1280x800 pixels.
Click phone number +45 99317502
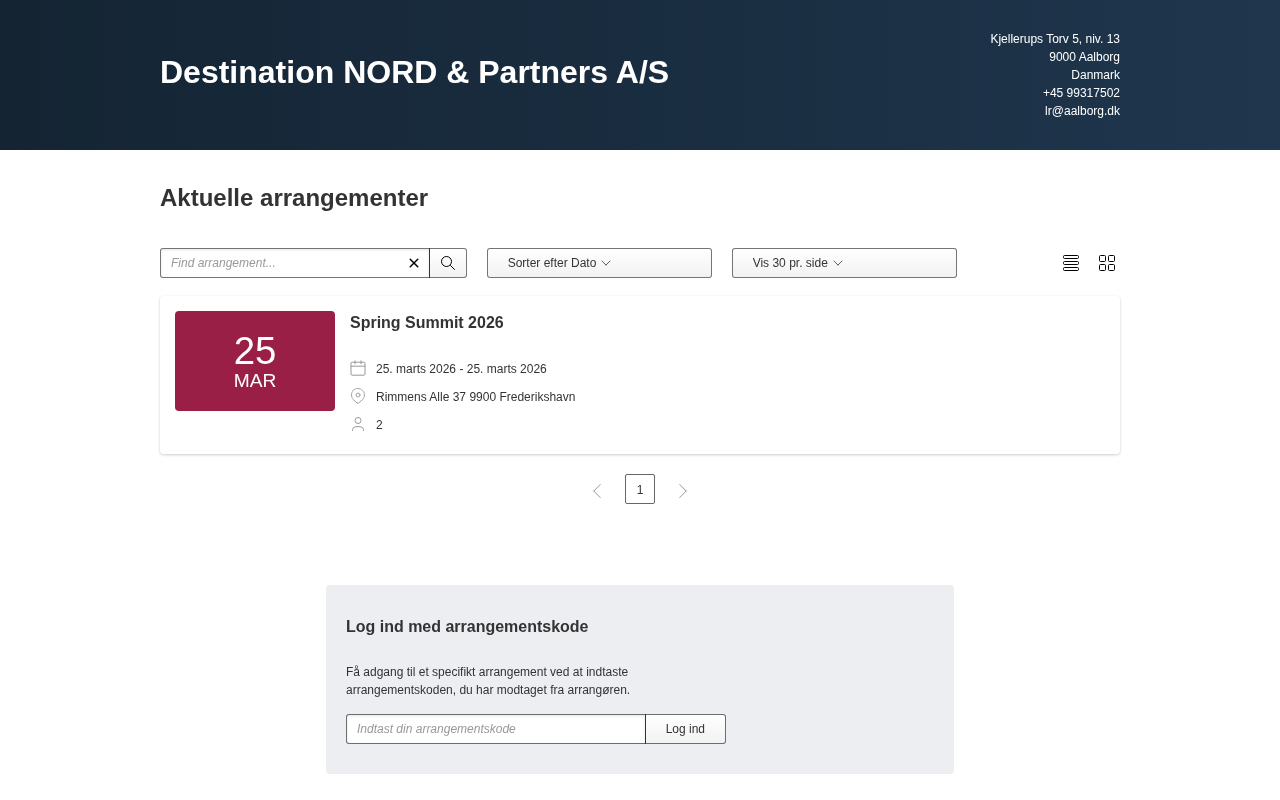pyautogui.click(x=1081, y=93)
